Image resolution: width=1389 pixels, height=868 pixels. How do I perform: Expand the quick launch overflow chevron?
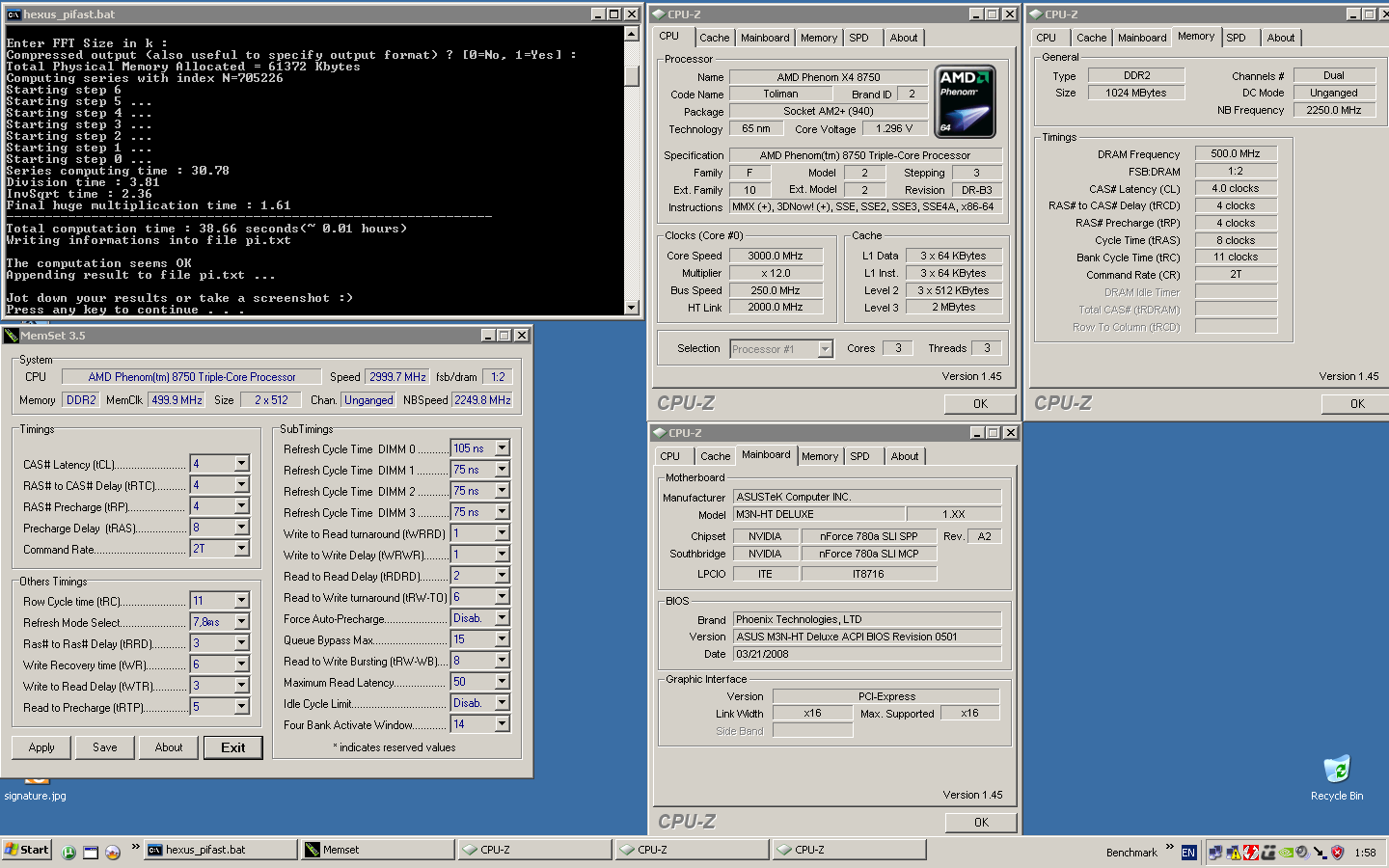(136, 847)
